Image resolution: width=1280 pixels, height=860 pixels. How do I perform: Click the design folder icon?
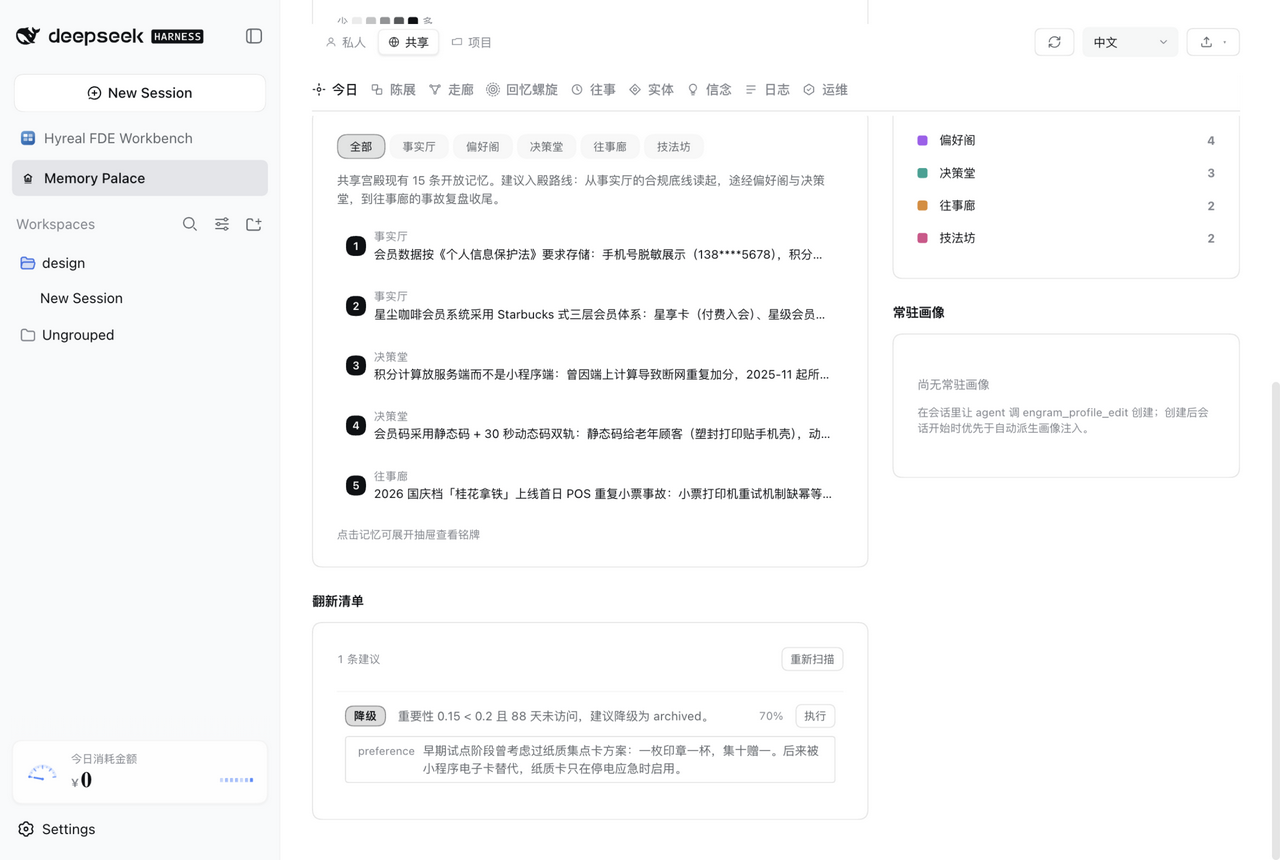coord(28,263)
